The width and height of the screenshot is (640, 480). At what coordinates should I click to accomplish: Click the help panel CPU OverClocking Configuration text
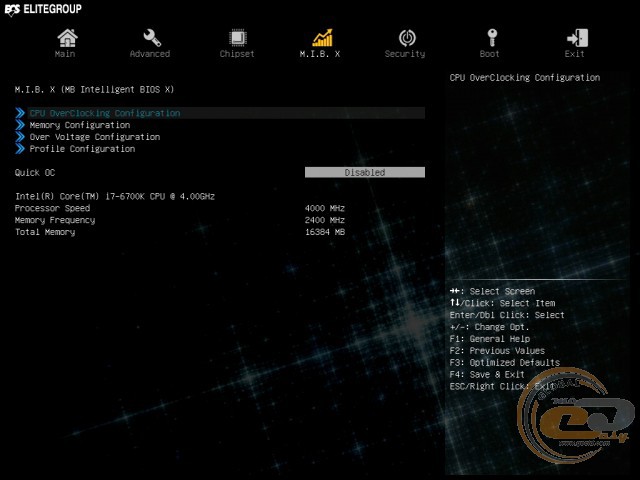pos(525,78)
